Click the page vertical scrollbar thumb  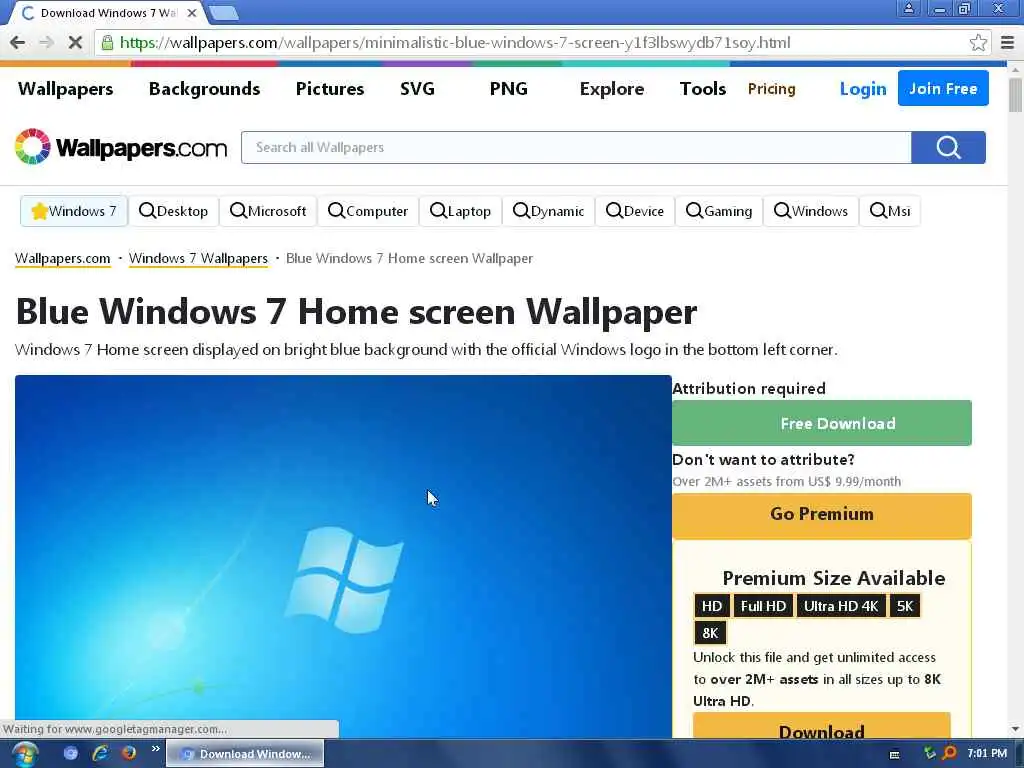1015,95
